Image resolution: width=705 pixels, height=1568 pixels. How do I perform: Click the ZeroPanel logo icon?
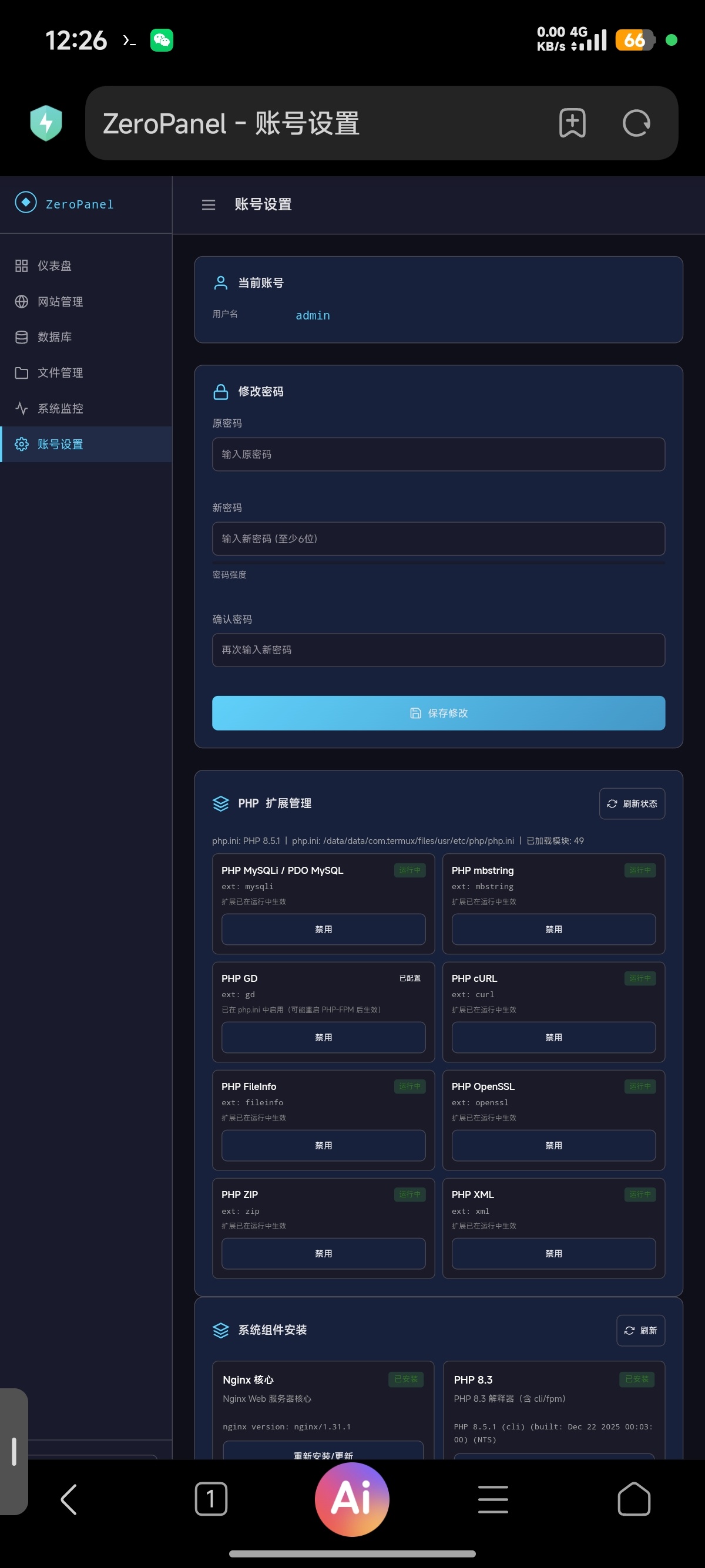click(26, 202)
